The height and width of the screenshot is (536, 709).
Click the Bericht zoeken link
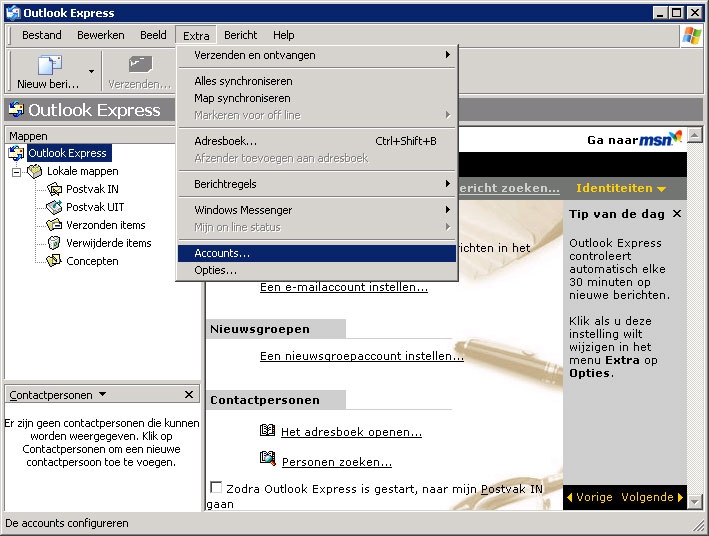[509, 188]
